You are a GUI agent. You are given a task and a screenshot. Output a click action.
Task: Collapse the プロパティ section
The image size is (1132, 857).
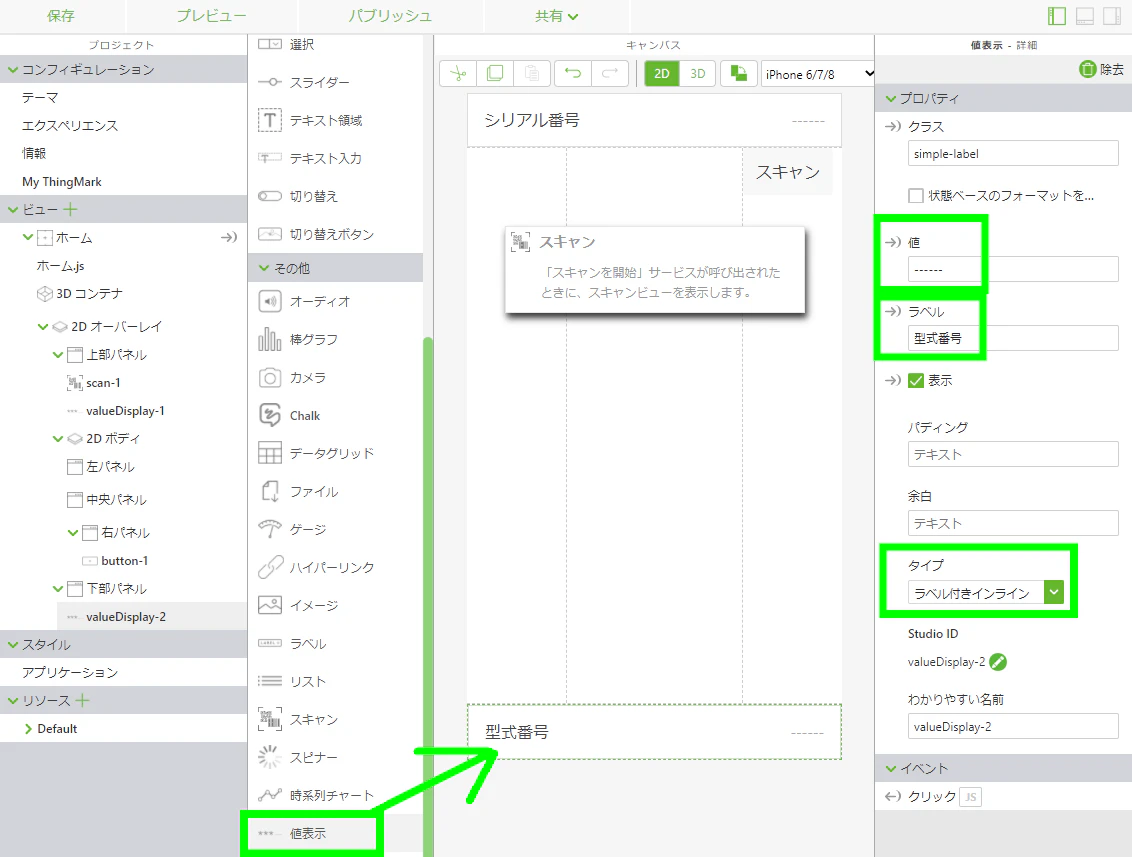pyautogui.click(x=891, y=98)
